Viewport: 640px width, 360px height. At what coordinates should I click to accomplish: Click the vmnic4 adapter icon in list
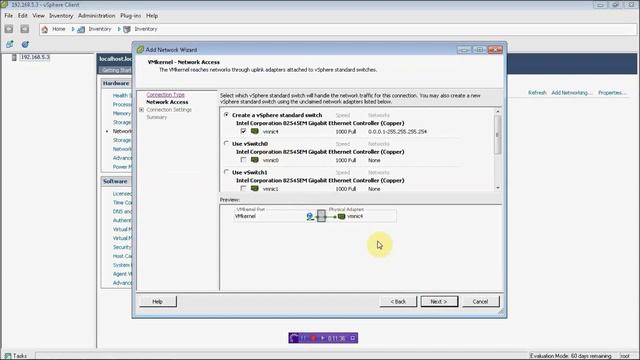pos(255,131)
